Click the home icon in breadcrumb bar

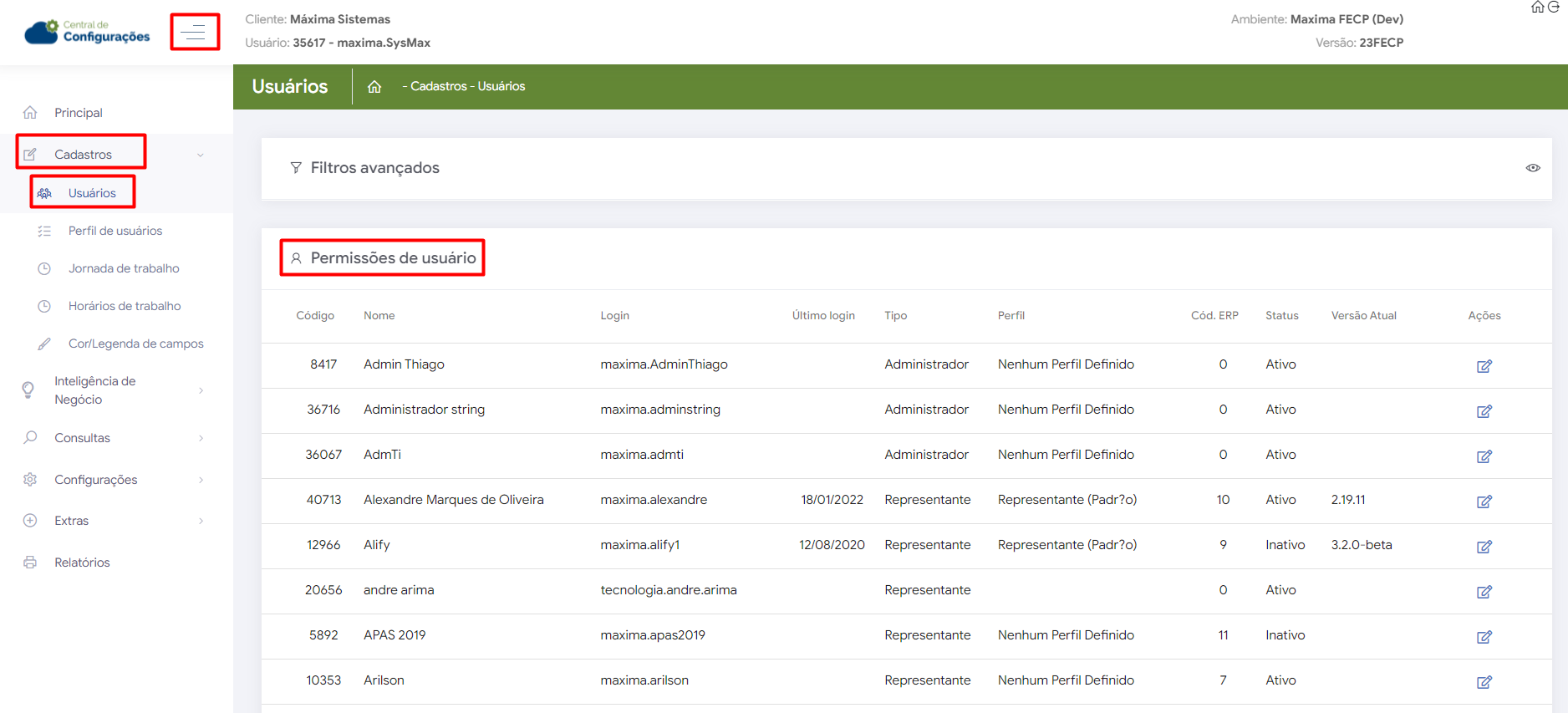tap(374, 87)
